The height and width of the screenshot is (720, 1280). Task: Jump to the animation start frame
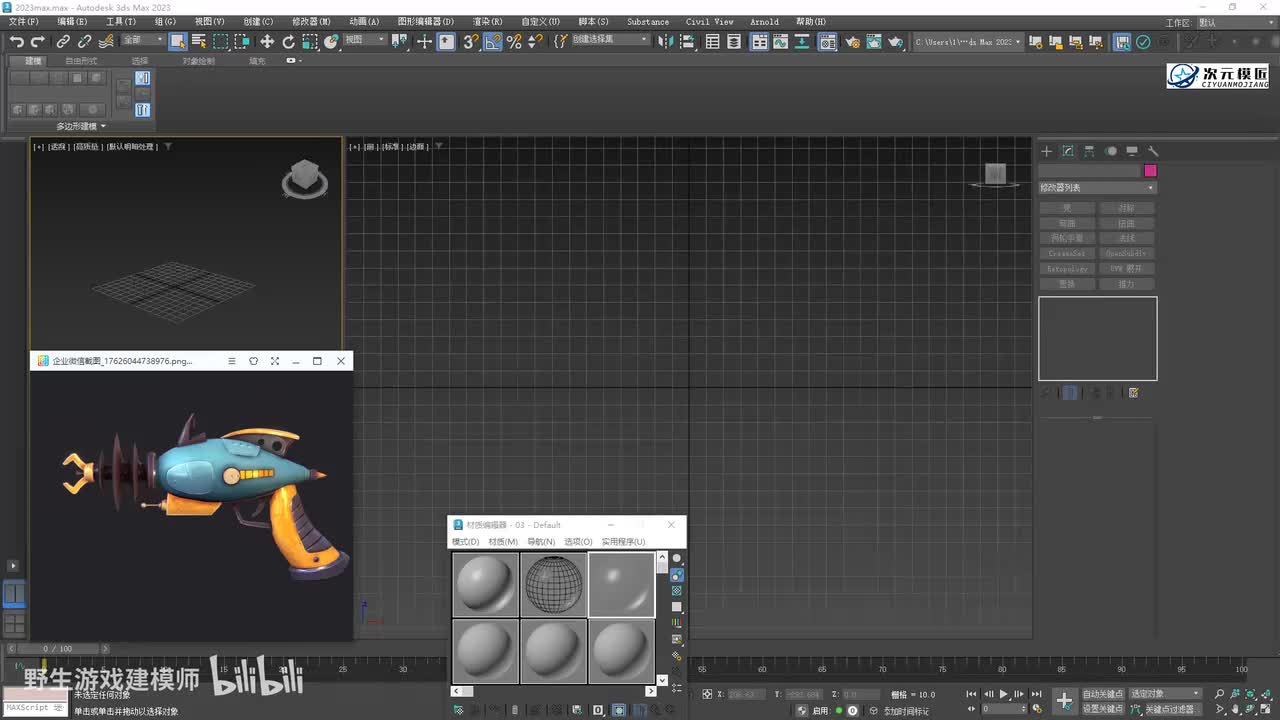pos(971,694)
